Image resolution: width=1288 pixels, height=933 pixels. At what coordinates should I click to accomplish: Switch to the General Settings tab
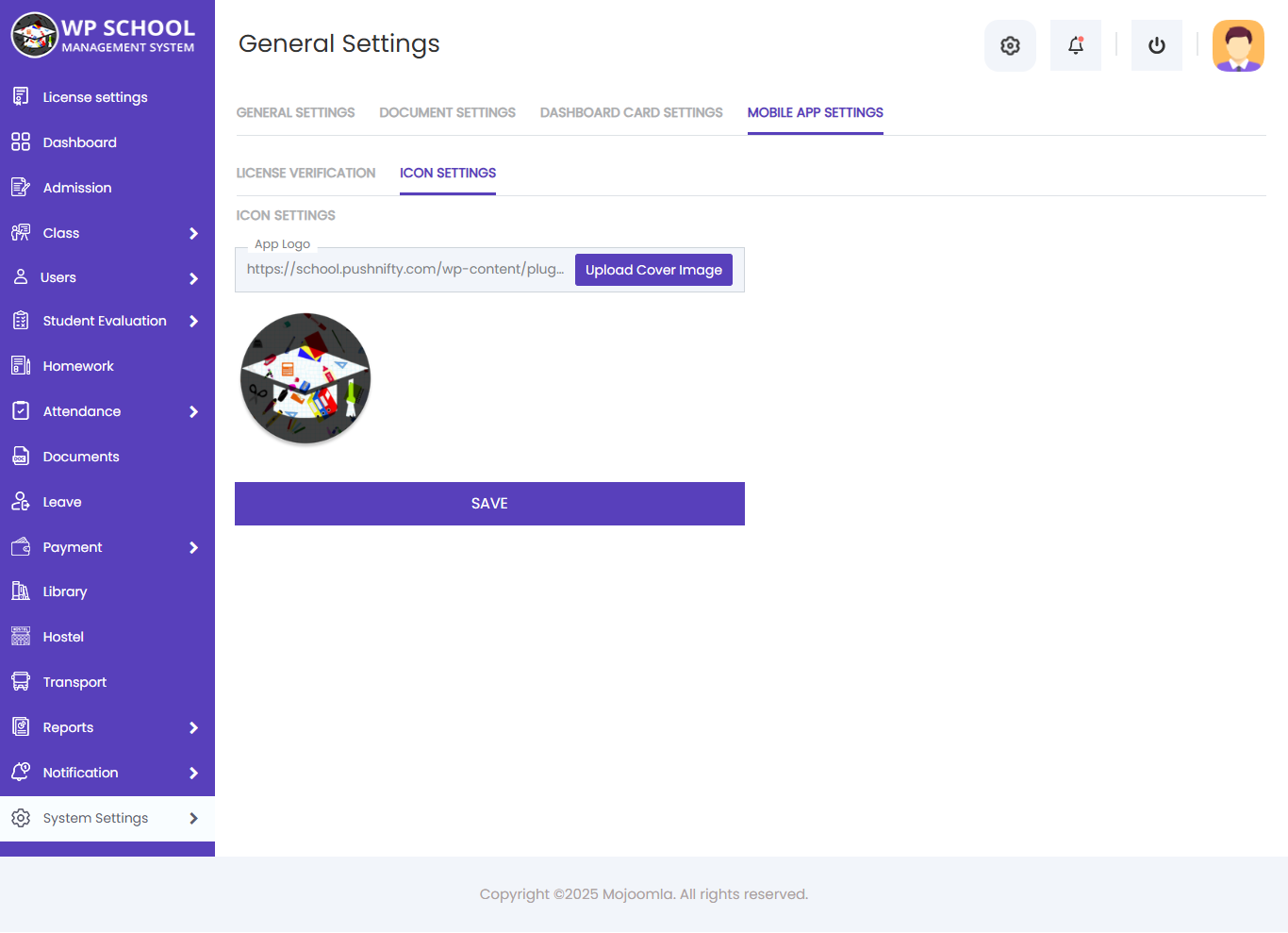pos(295,112)
